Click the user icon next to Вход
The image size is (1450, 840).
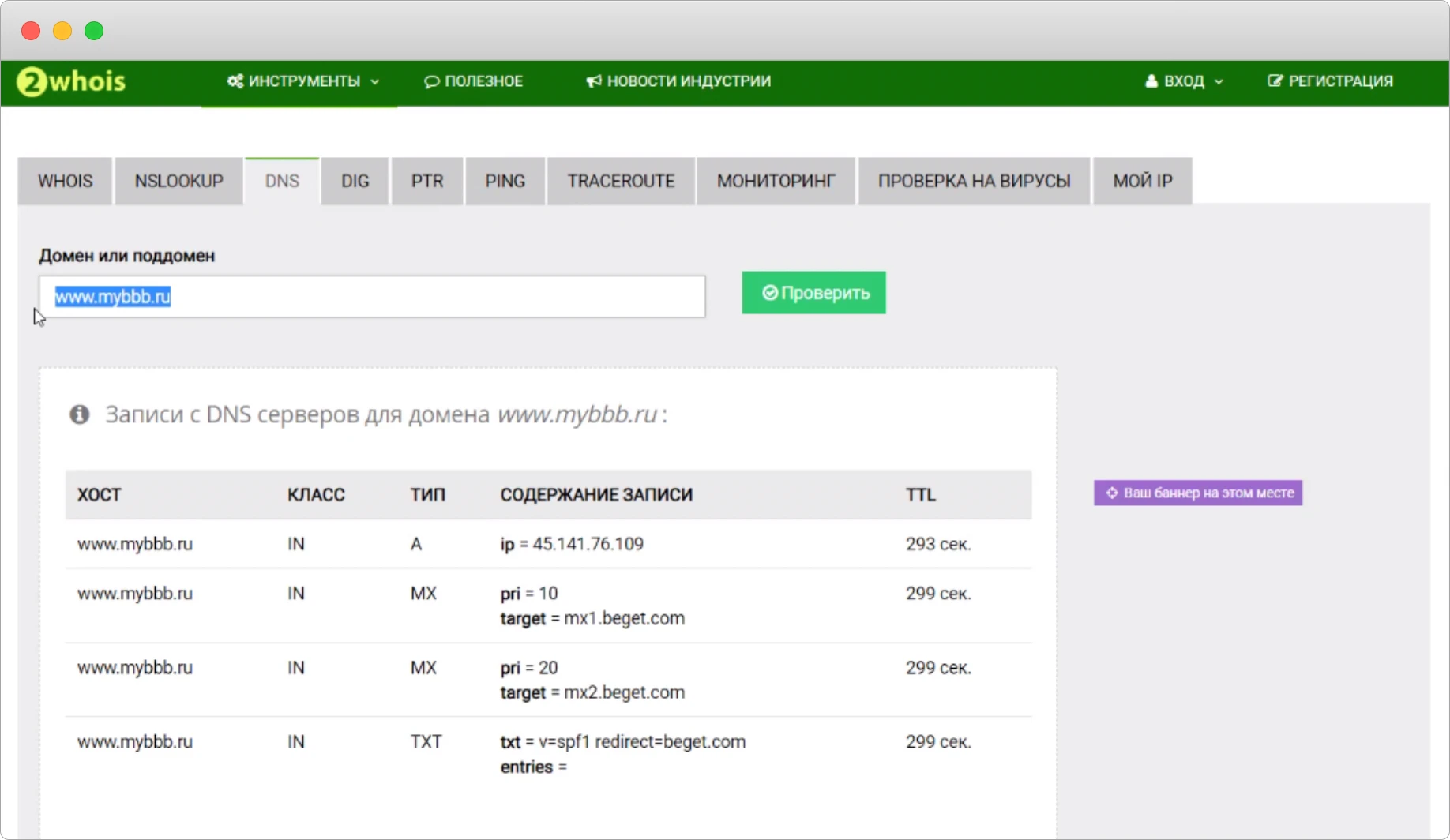[x=1150, y=81]
